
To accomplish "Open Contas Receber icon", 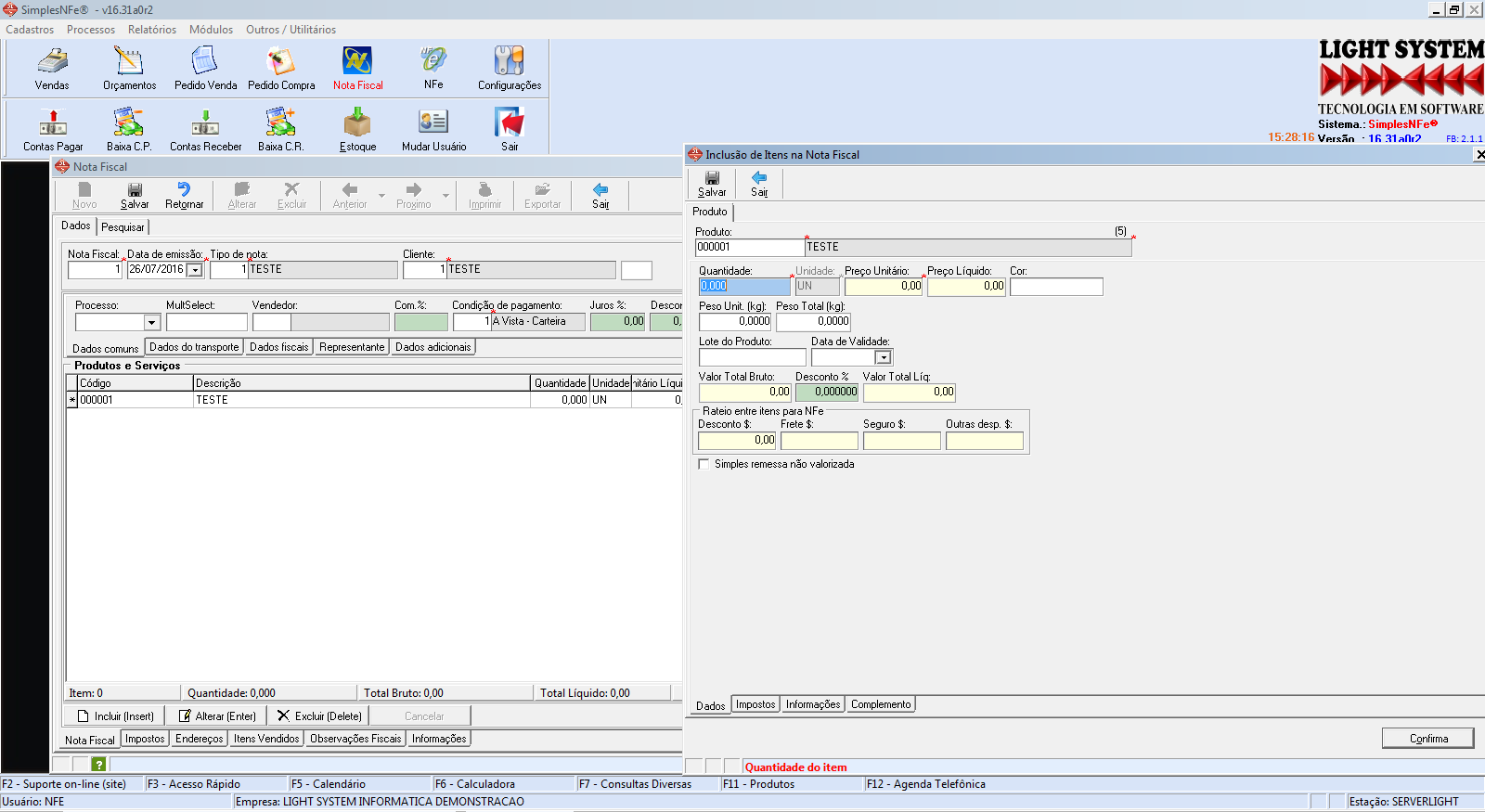I will click(205, 130).
